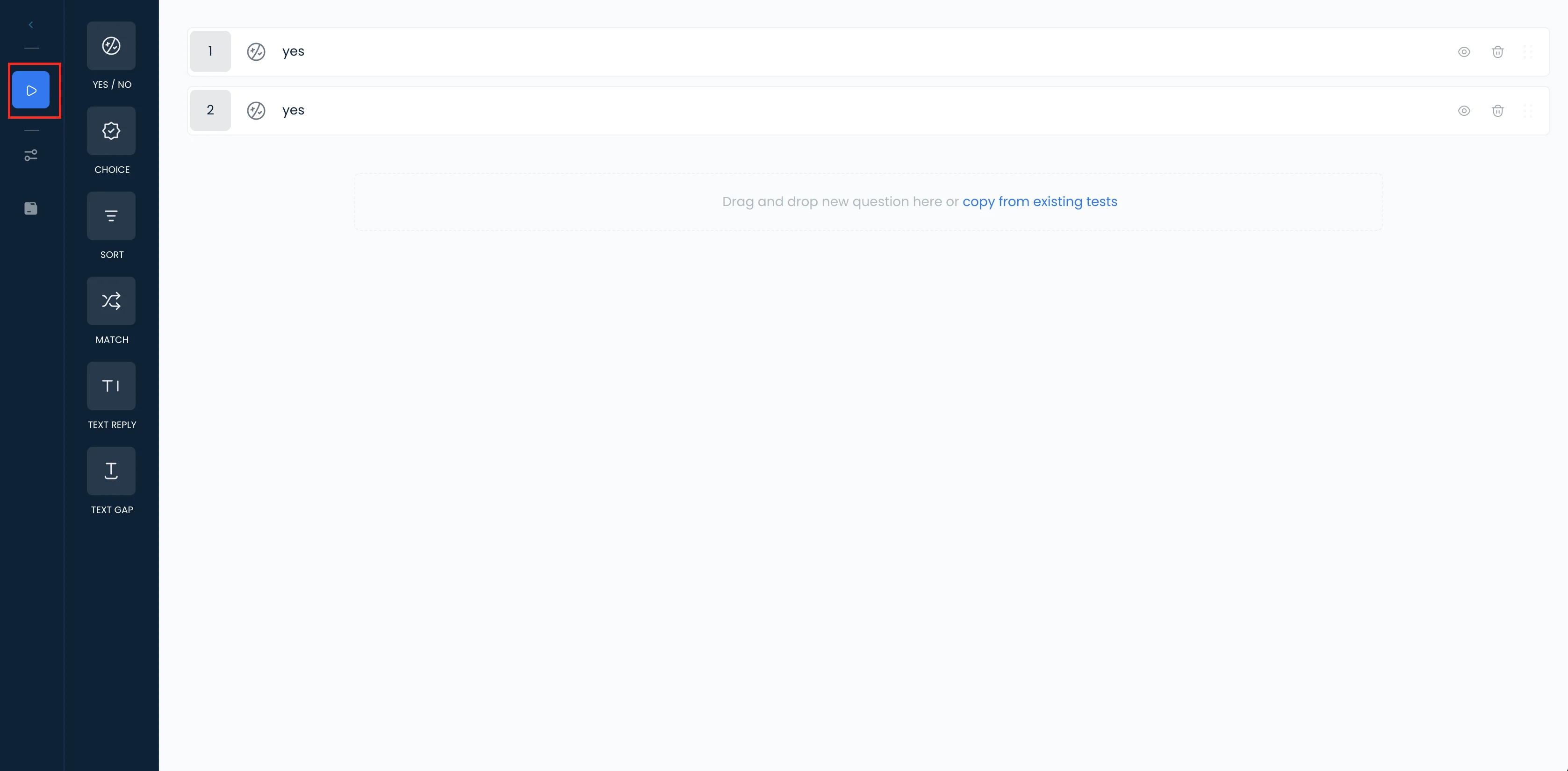Select the Yes / No question type icon
The width and height of the screenshot is (1568, 771).
click(x=111, y=46)
